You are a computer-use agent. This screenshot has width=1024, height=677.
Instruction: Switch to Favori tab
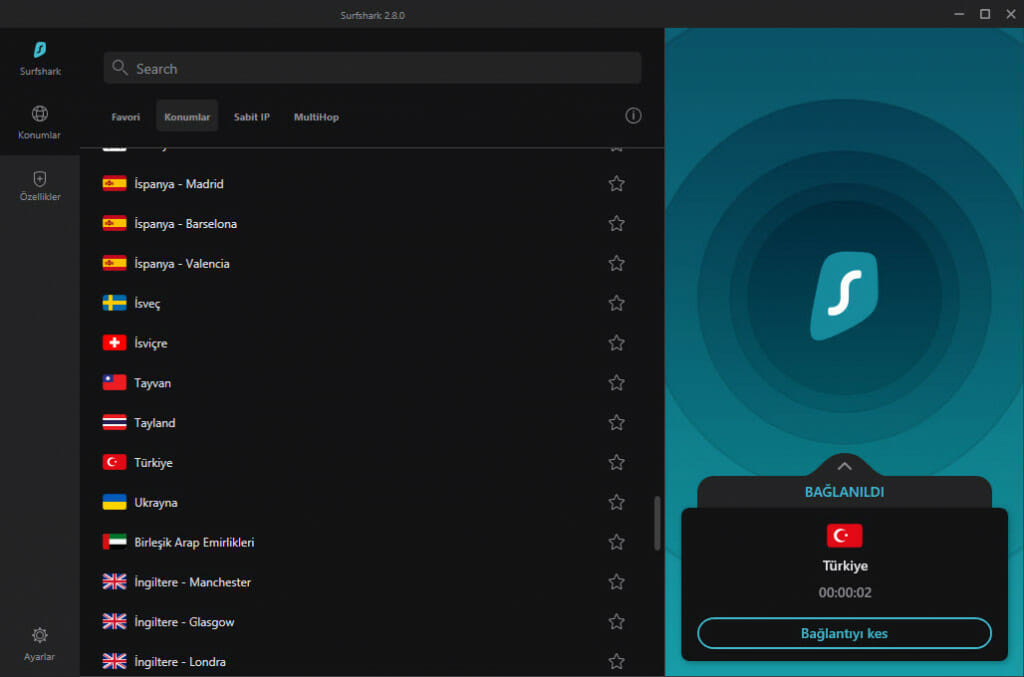pyautogui.click(x=125, y=117)
